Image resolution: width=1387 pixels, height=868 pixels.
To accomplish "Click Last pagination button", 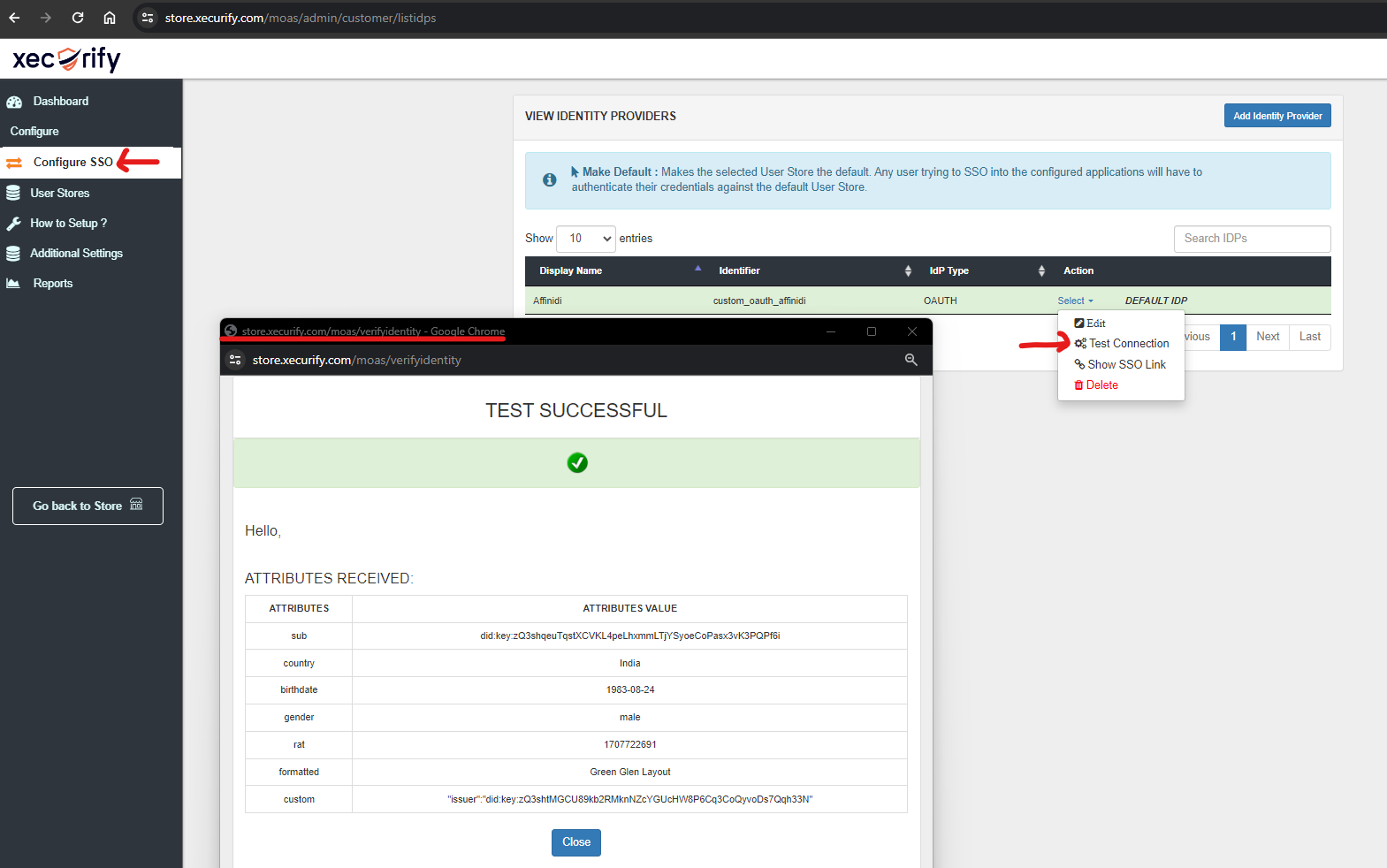I will pos(1310,337).
